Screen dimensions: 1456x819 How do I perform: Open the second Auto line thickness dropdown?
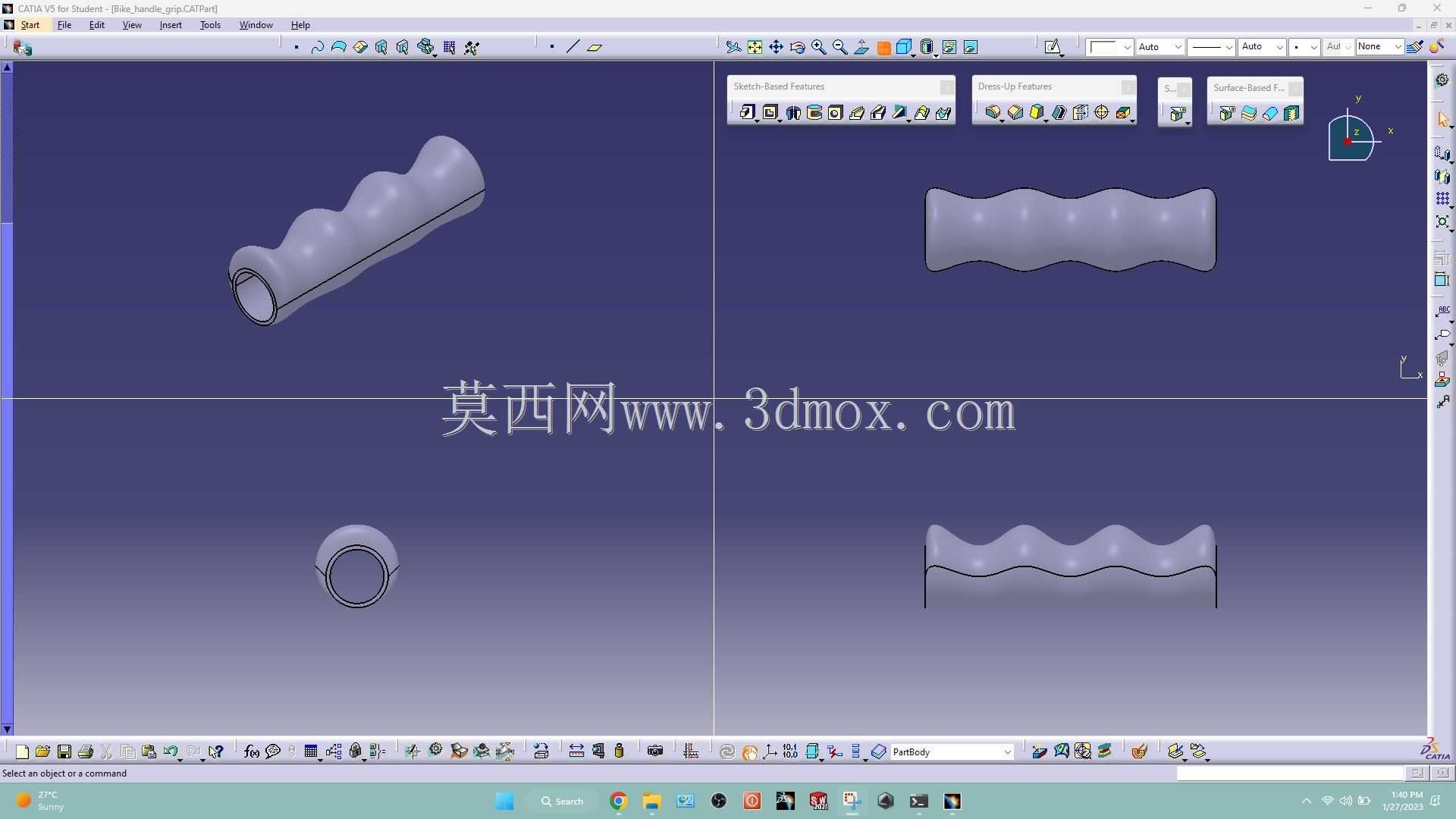pos(1279,47)
